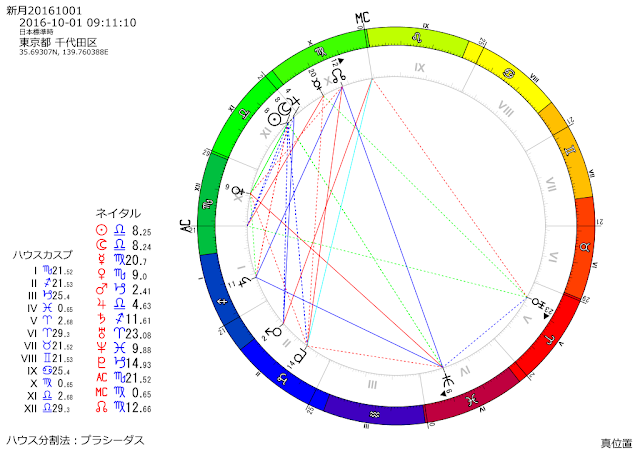Click the Scorpio glyph on the zodiac ring
Image resolution: width=640 pixels, height=452 pixels.
tap(207, 205)
